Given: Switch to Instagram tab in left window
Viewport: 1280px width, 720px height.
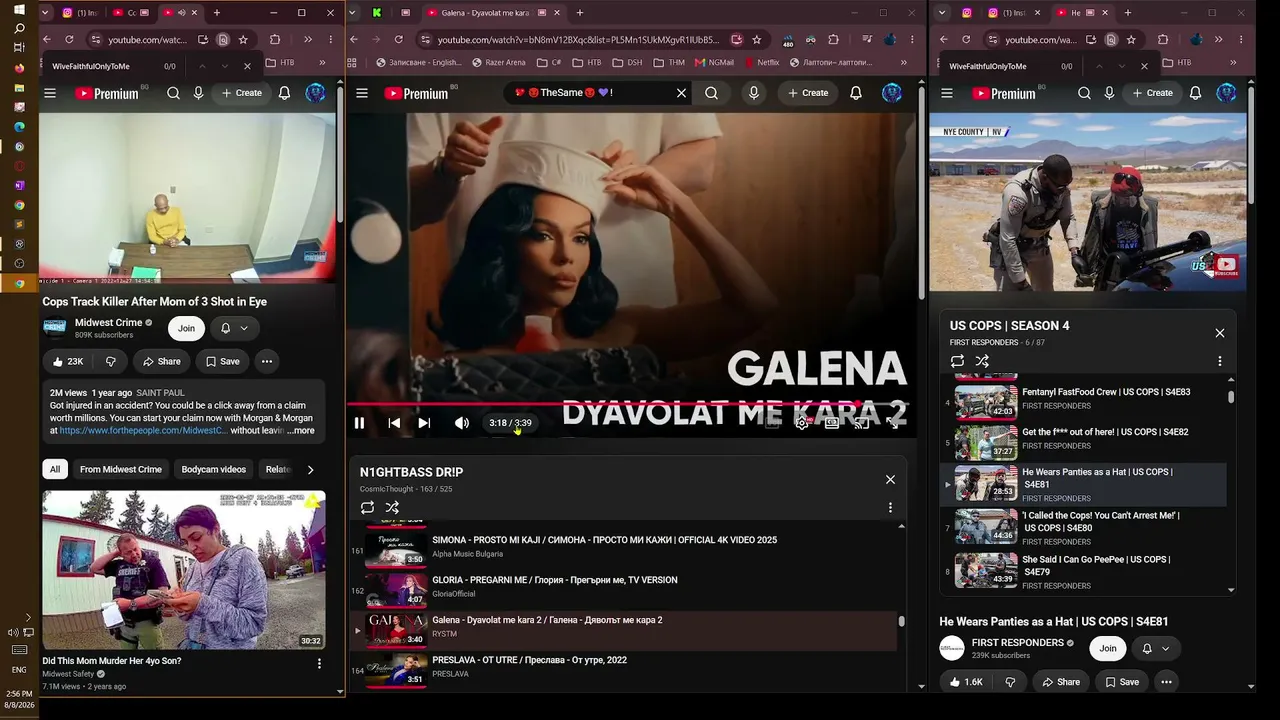Looking at the screenshot, I should point(79,13).
